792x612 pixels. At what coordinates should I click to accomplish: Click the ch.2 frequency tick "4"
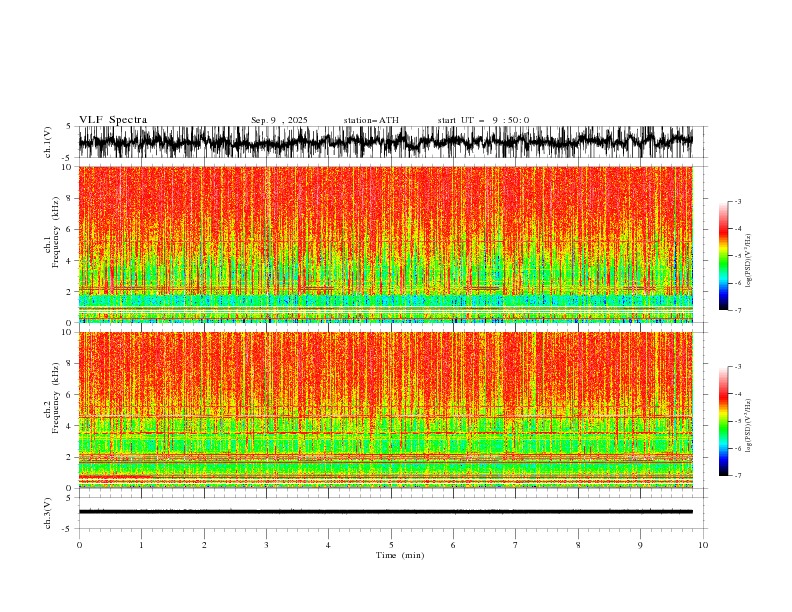click(x=69, y=426)
